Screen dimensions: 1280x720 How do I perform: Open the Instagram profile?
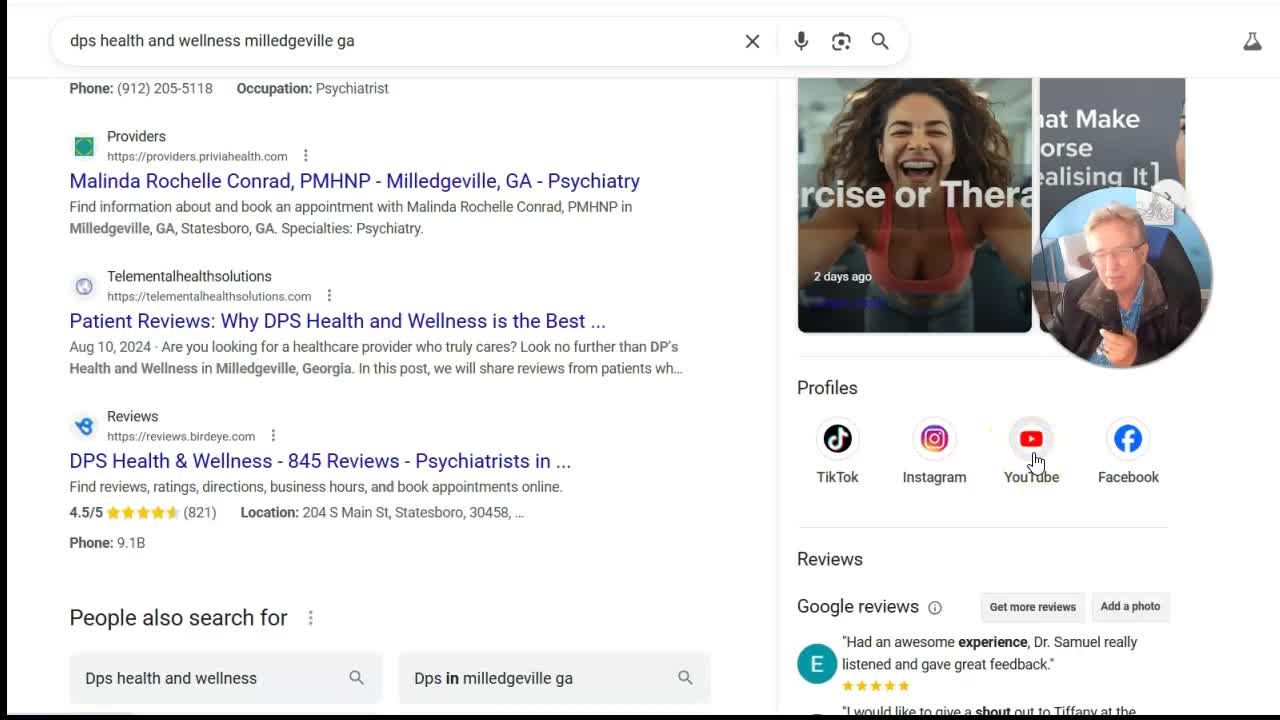(934, 439)
